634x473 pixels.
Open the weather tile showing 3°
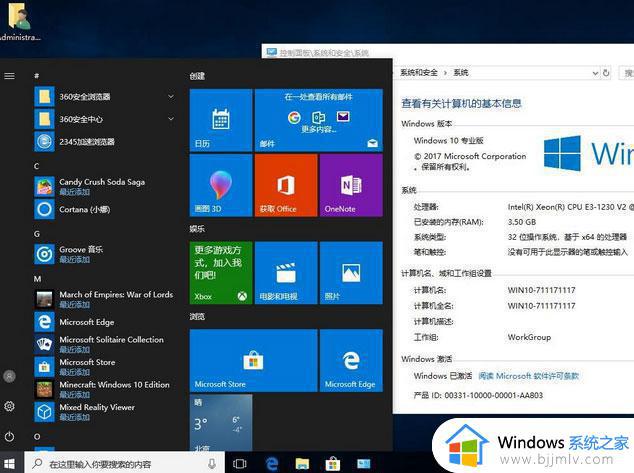click(x=221, y=423)
